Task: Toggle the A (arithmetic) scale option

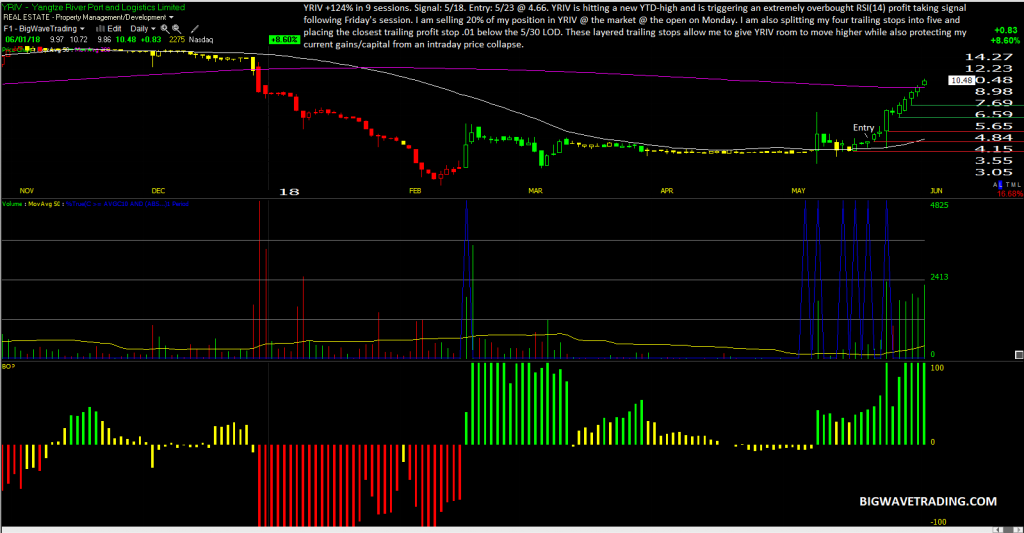Action: click(x=995, y=185)
